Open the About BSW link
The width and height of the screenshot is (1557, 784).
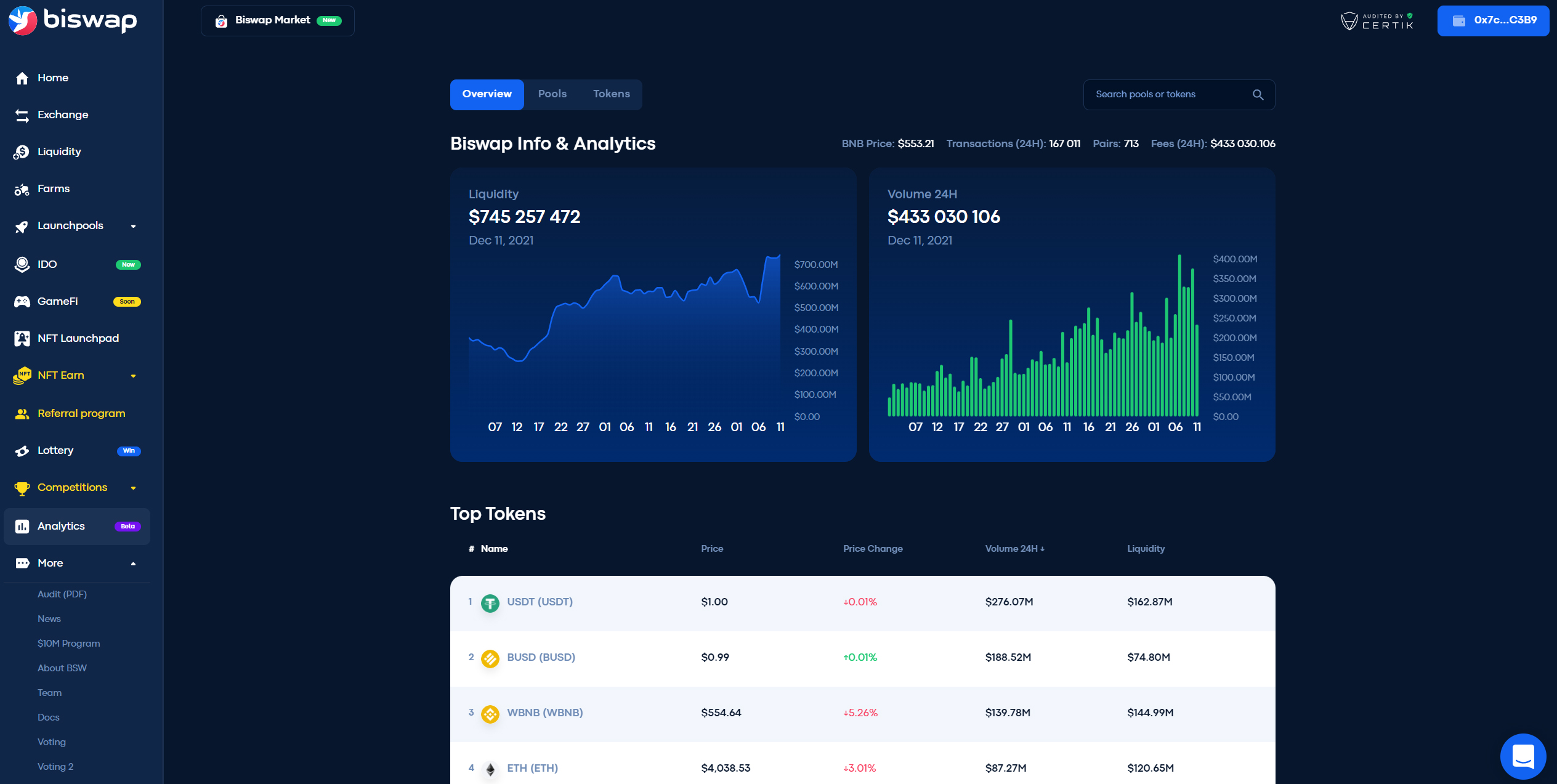(x=62, y=668)
